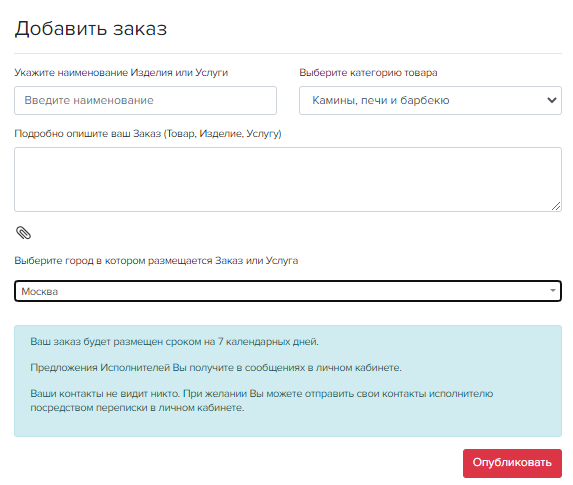Focus the 'Введите наименование' input field
This screenshot has width=573, height=485.
point(145,101)
